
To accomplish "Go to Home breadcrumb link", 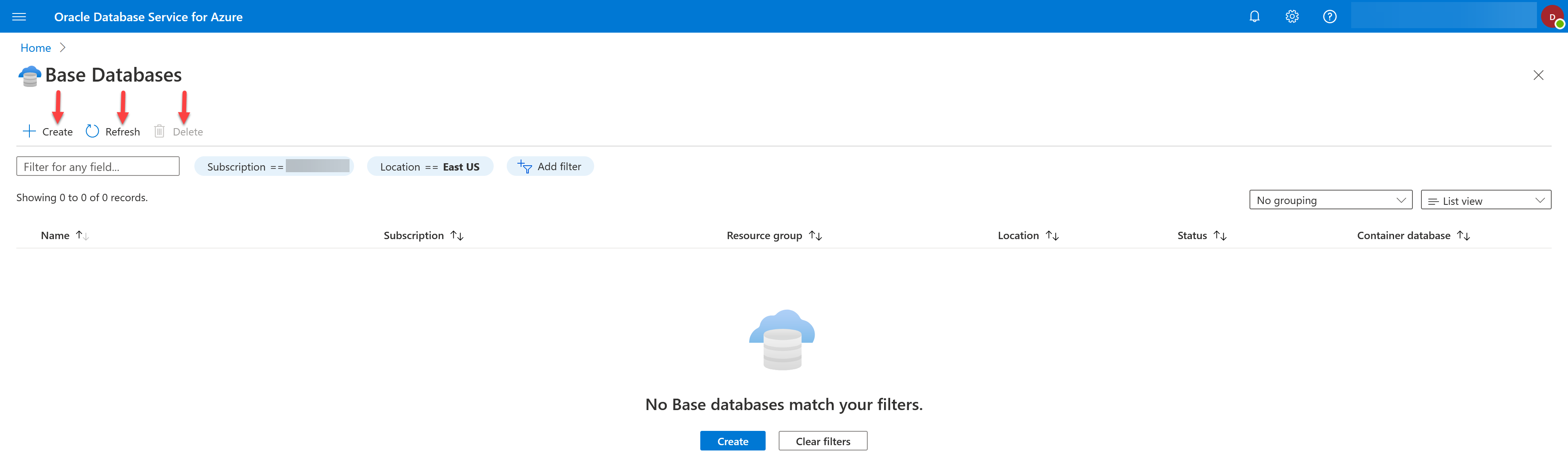I will tap(36, 47).
